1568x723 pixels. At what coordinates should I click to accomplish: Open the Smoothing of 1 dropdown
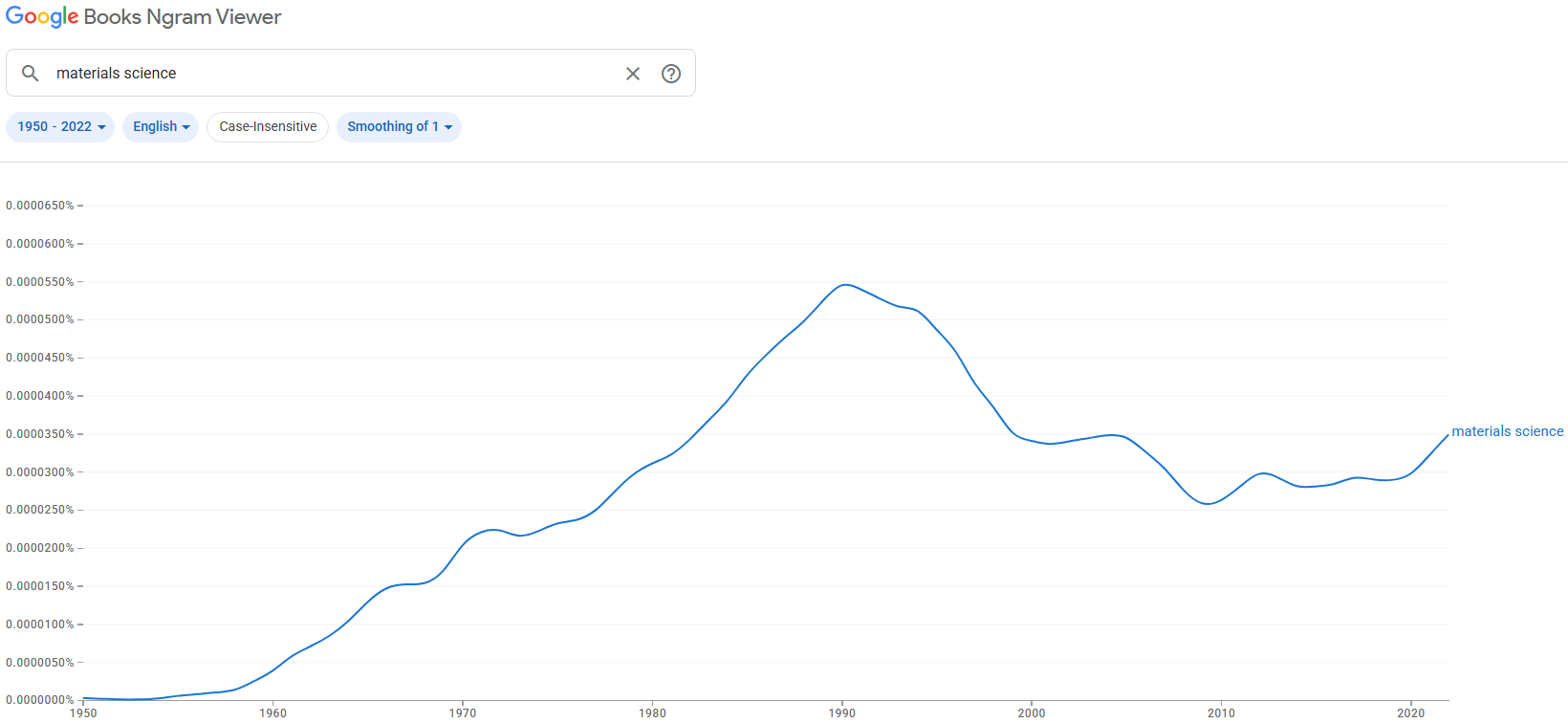399,127
